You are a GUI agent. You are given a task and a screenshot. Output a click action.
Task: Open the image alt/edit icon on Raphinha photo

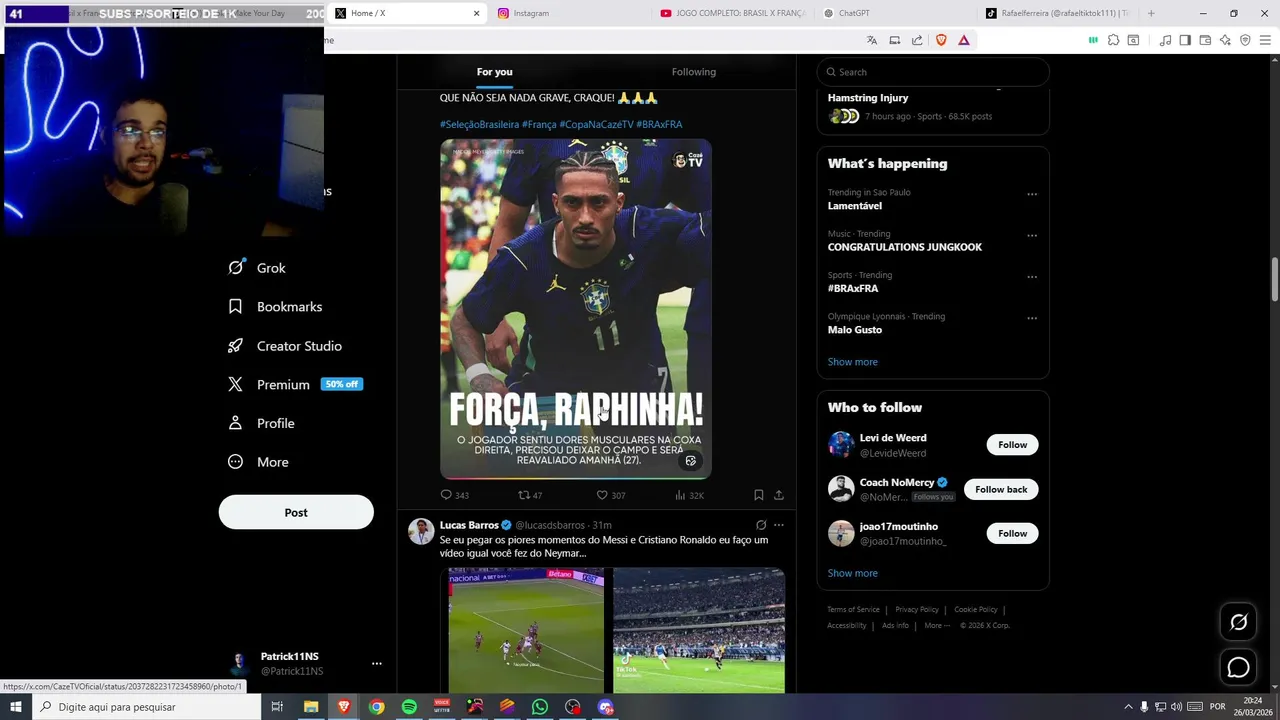tap(690, 461)
